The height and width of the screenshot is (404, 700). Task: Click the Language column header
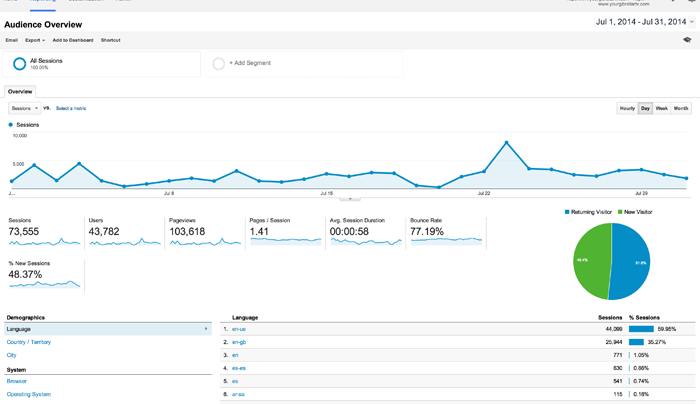click(x=245, y=317)
